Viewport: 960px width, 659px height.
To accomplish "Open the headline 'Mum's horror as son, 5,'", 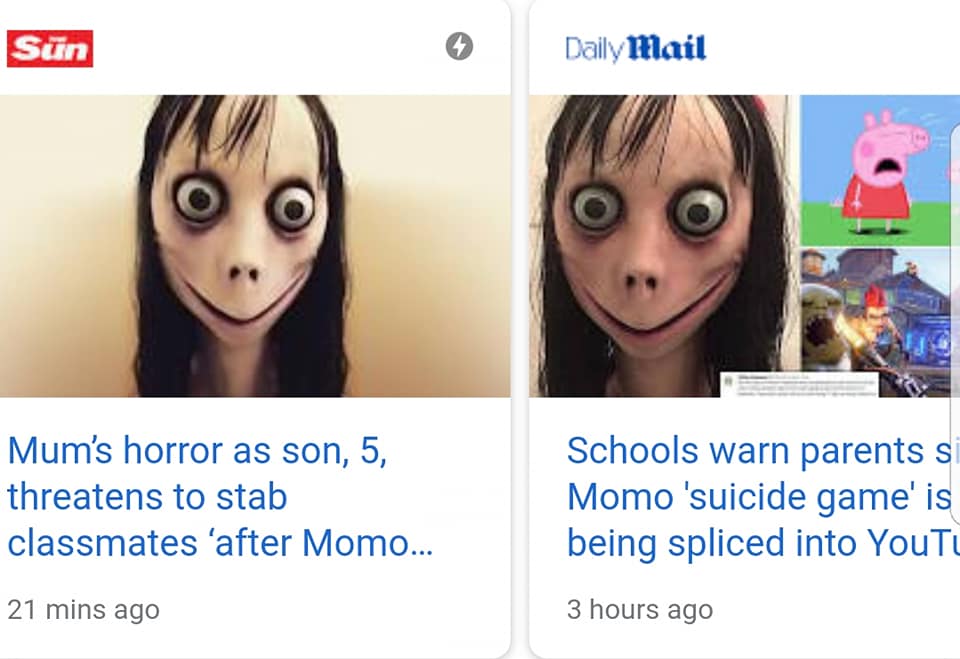I will tap(197, 451).
